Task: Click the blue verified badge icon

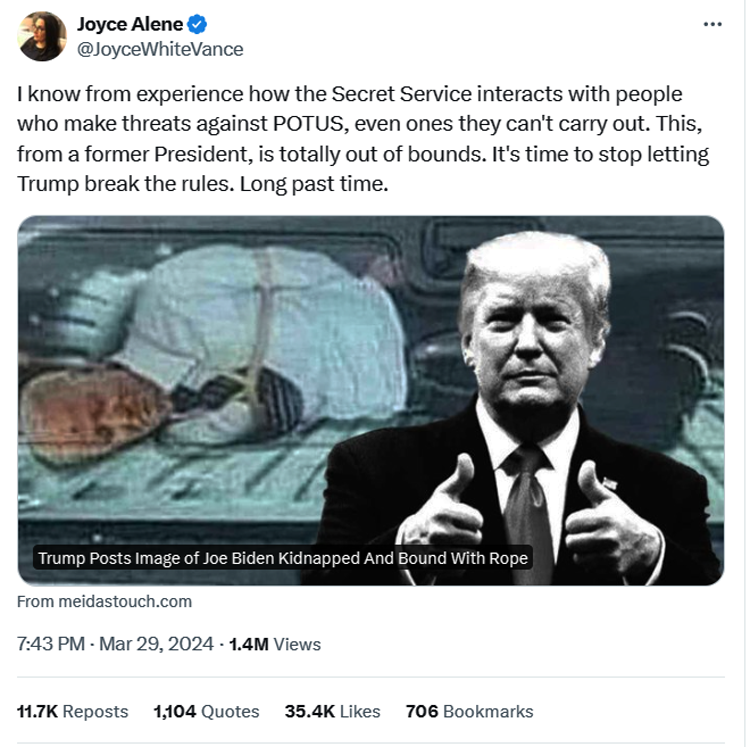Action: 197,24
